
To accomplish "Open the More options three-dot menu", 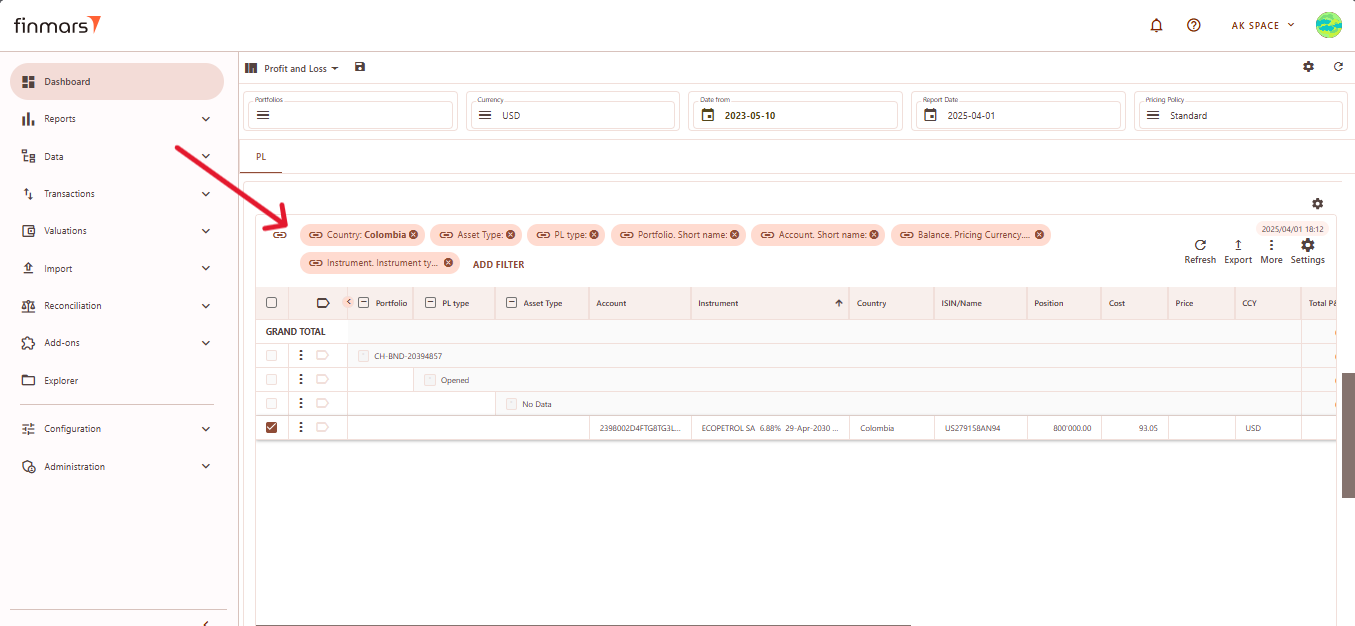I will pos(1271,246).
